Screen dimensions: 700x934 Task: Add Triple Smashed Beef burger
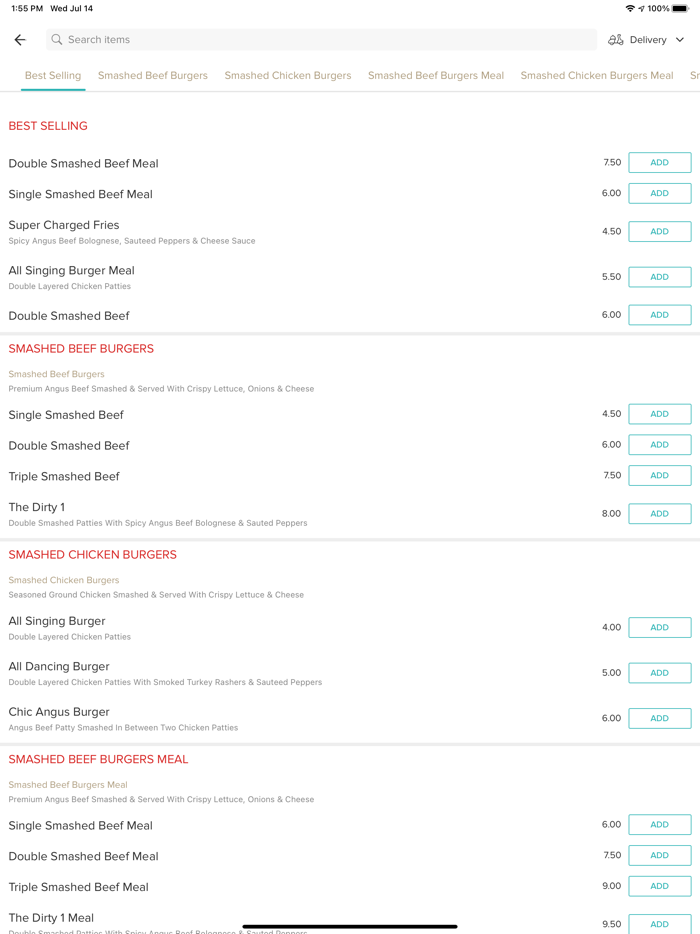click(659, 476)
